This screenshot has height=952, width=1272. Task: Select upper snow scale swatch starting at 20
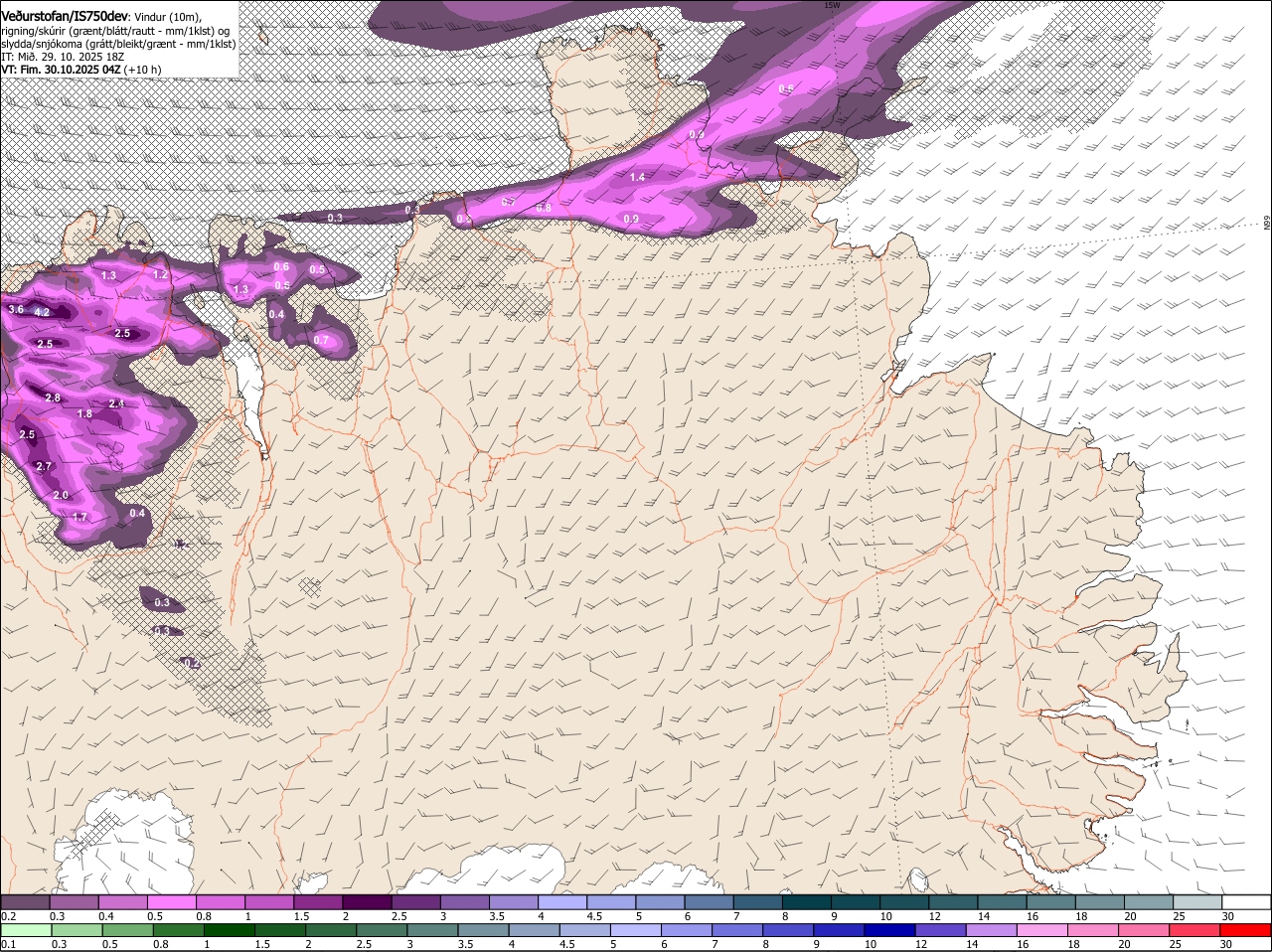pos(1150,901)
